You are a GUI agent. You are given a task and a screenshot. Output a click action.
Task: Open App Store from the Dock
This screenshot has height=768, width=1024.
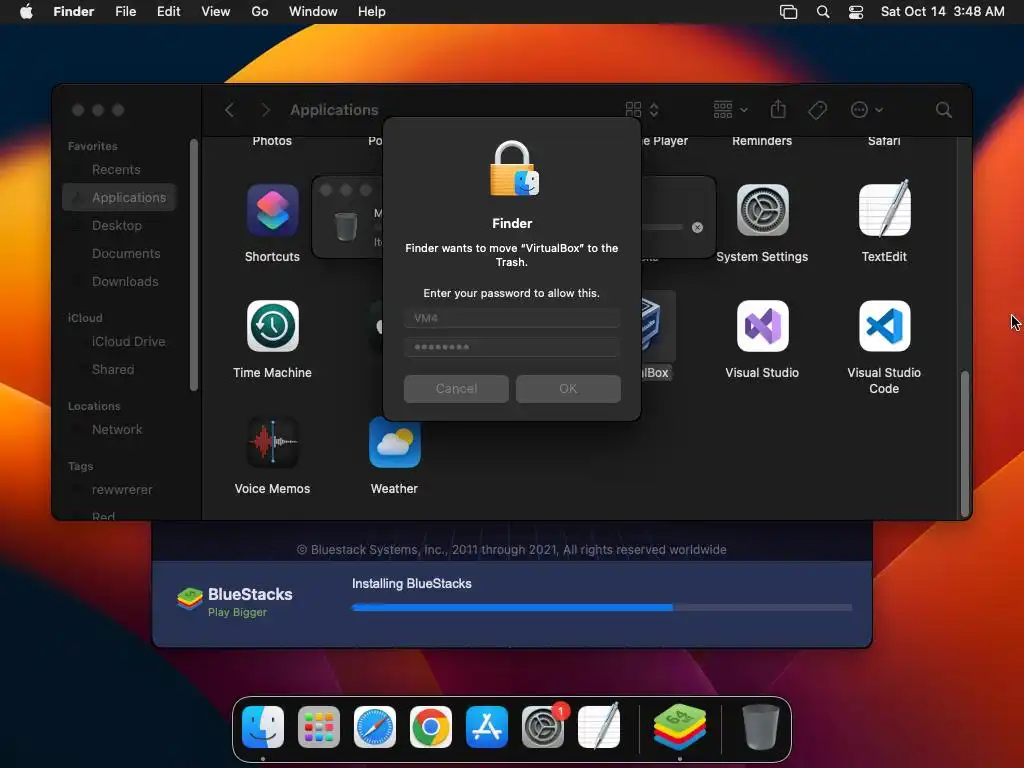(487, 727)
